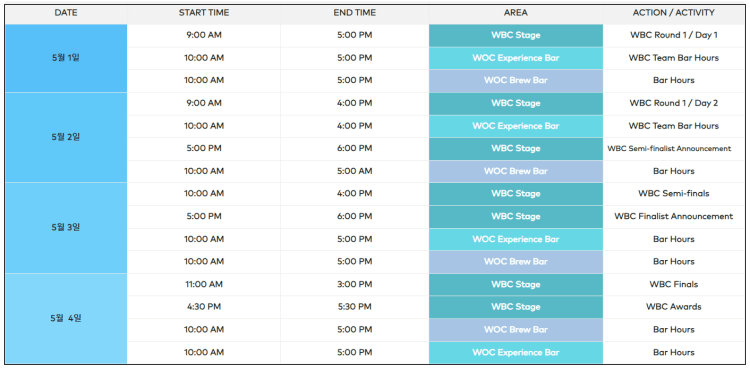Select the 5월 2일 date cell

tap(66, 137)
